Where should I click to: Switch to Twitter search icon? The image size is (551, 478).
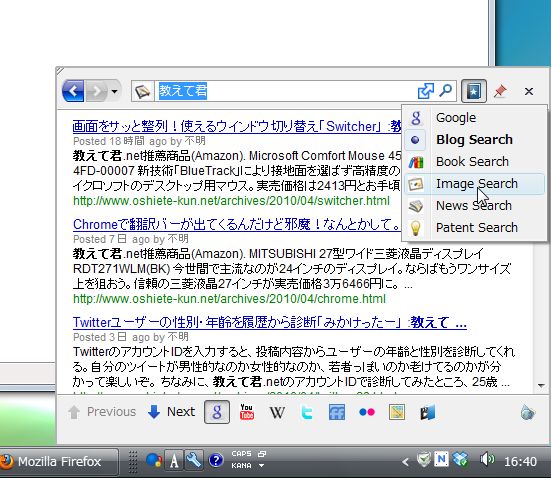tap(307, 412)
